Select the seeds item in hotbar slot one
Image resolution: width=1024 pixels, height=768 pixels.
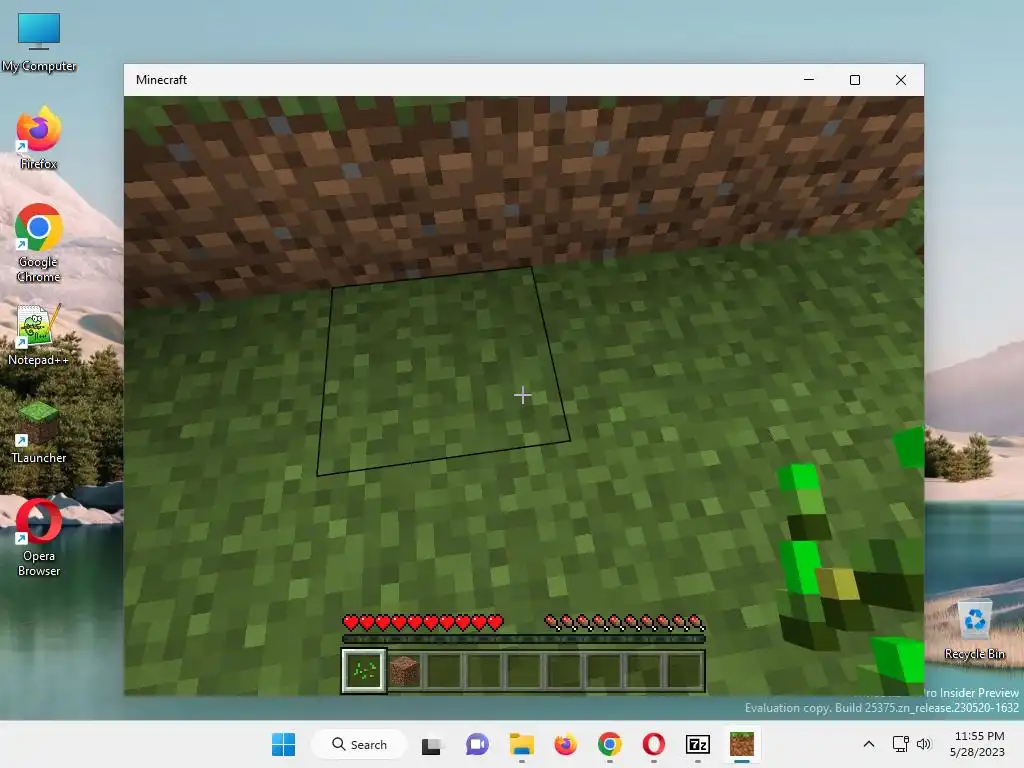[364, 670]
